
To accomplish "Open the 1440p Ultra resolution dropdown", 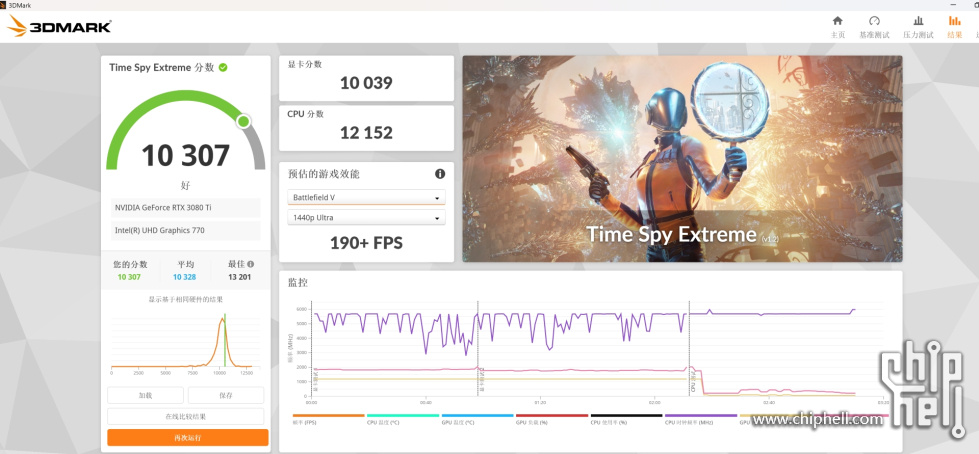I will point(366,218).
